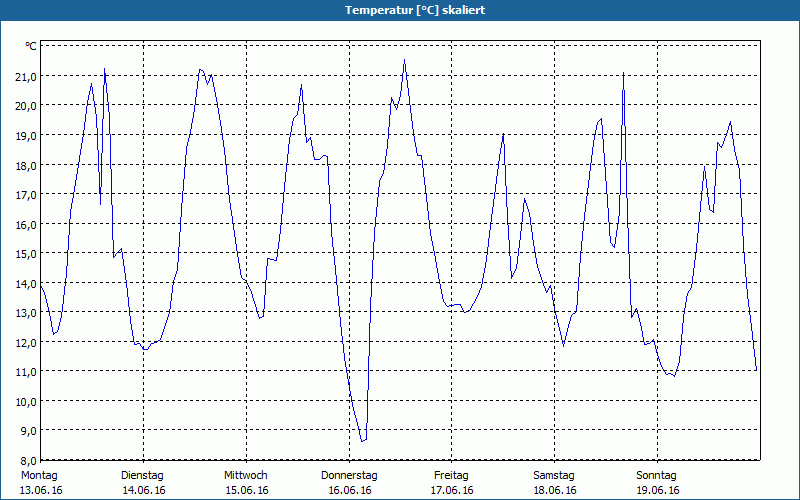Select the Donnerstag day label

349,476
